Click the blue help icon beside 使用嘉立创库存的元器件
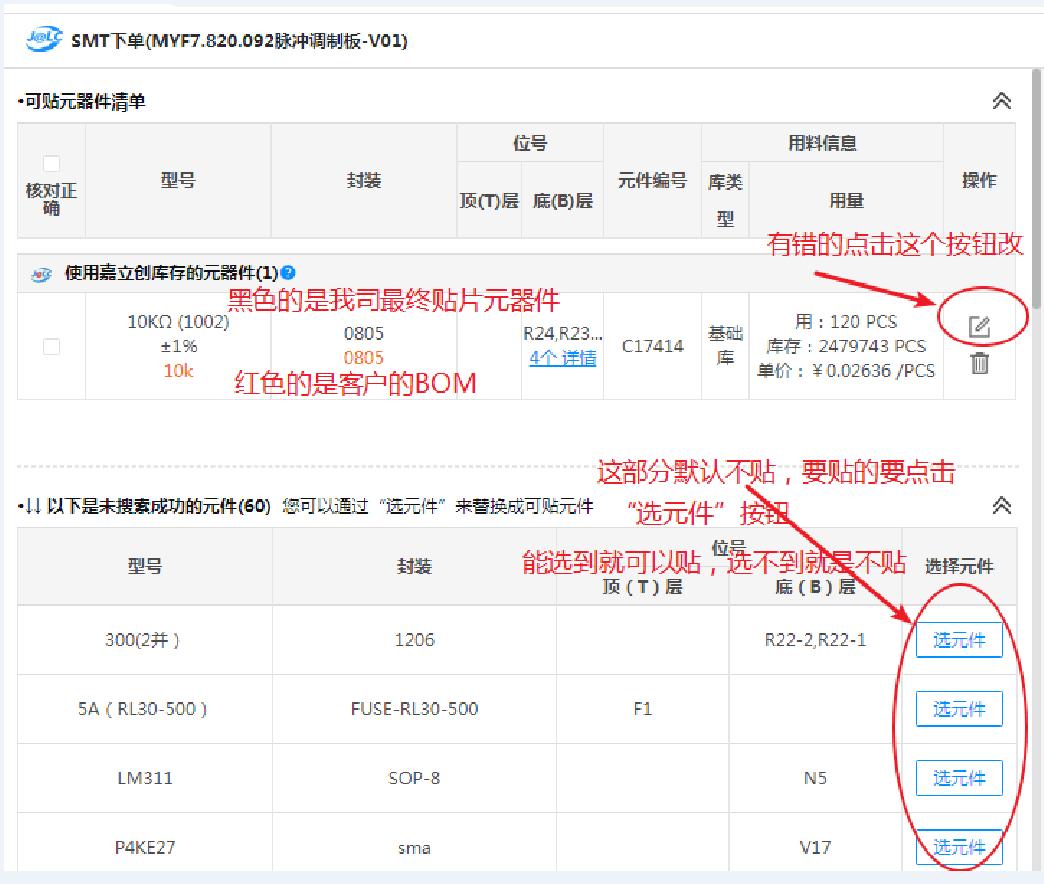1044x884 pixels. click(x=288, y=272)
